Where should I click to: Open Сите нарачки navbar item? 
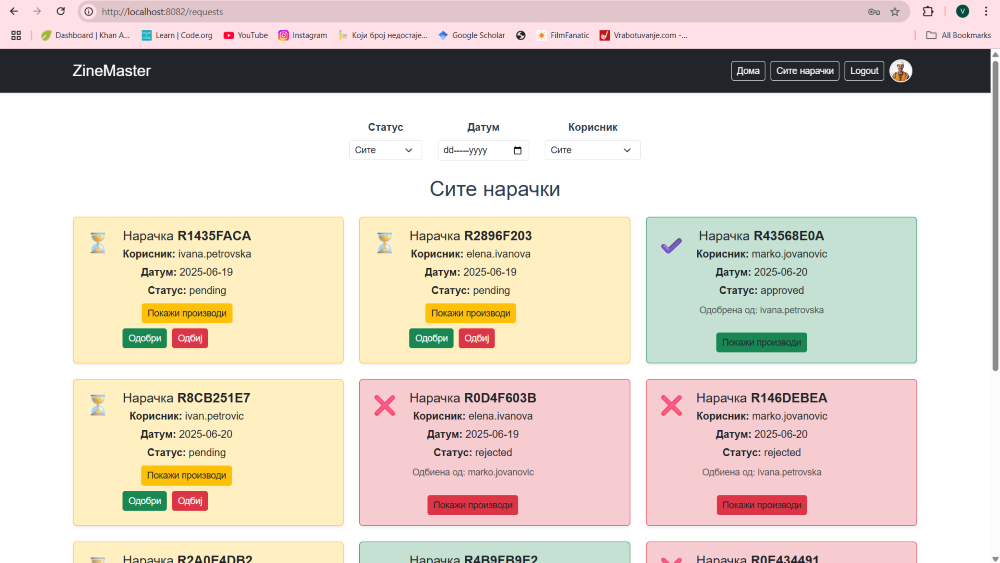coord(804,71)
